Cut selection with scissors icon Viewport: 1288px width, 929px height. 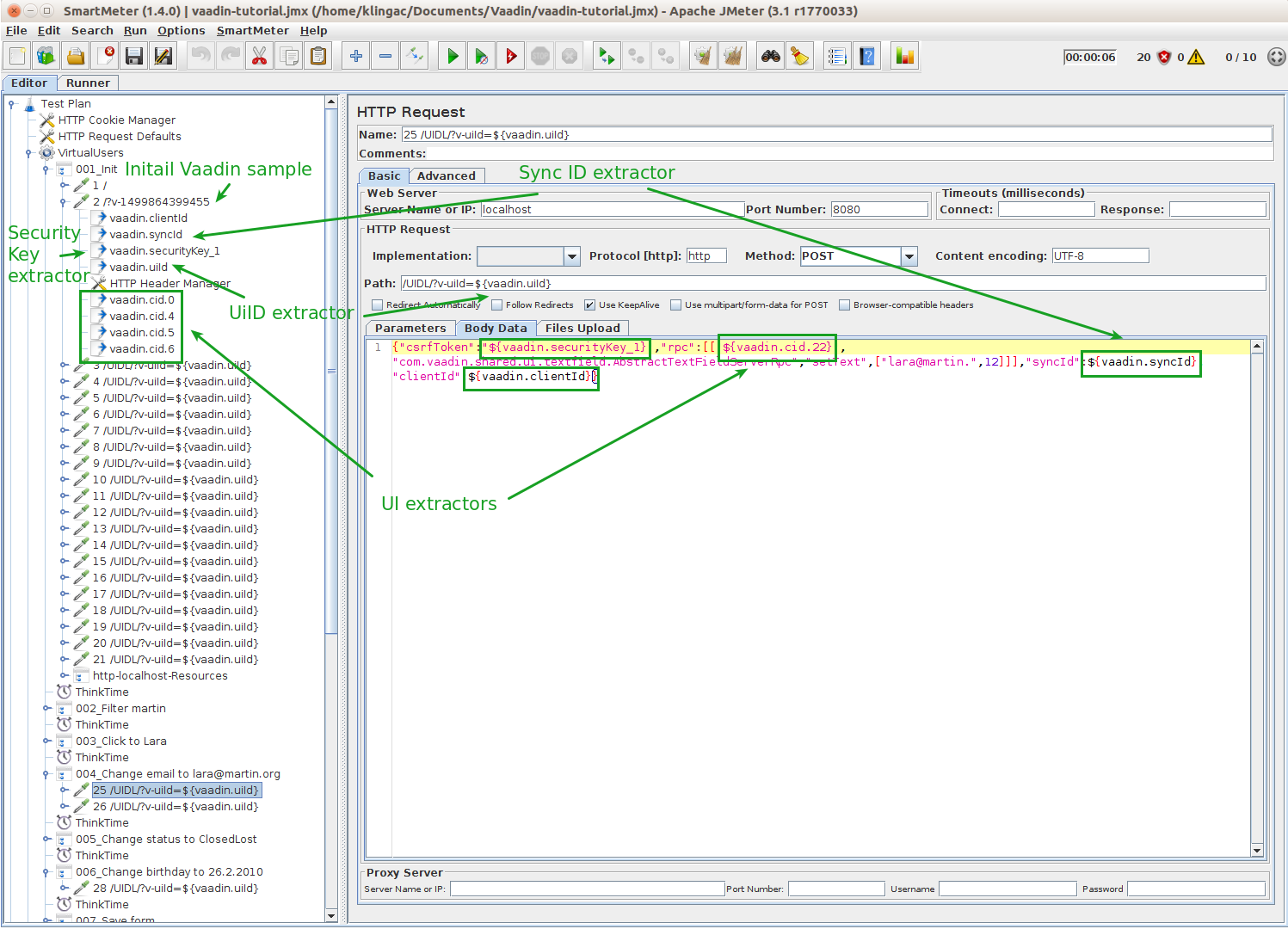pyautogui.click(x=259, y=57)
